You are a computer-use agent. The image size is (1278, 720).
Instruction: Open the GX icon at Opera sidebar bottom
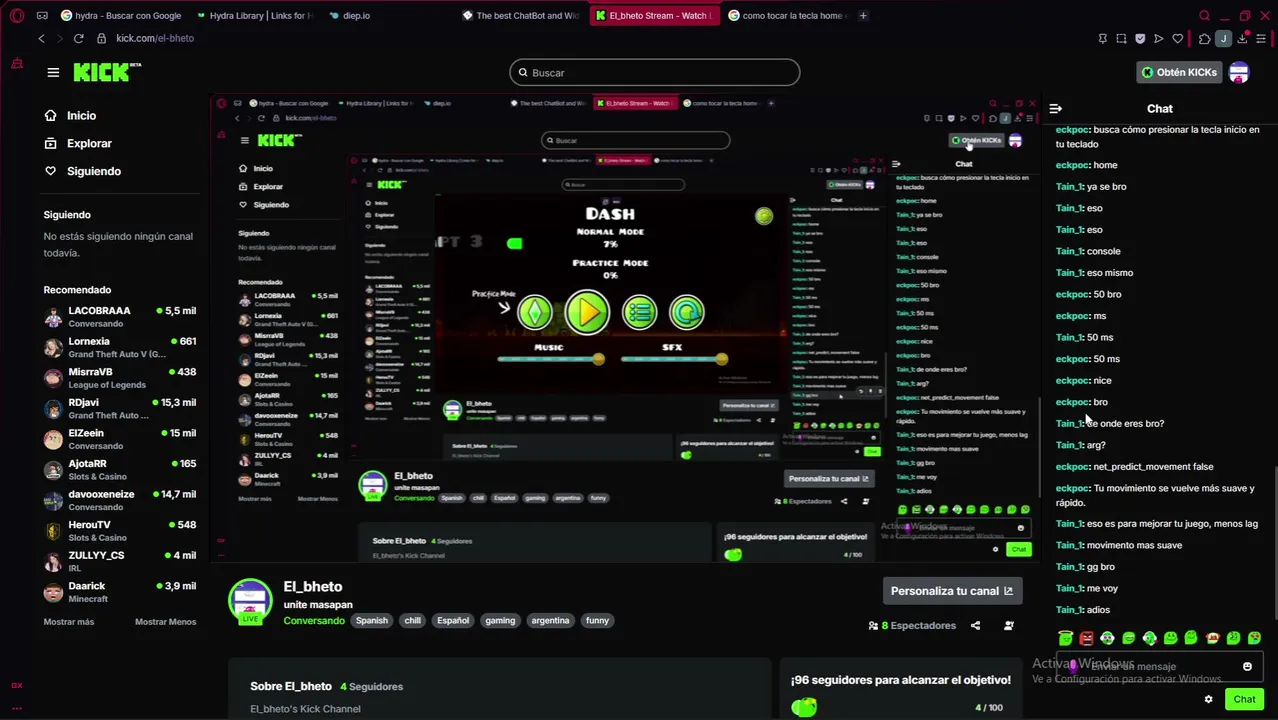tap(17, 685)
